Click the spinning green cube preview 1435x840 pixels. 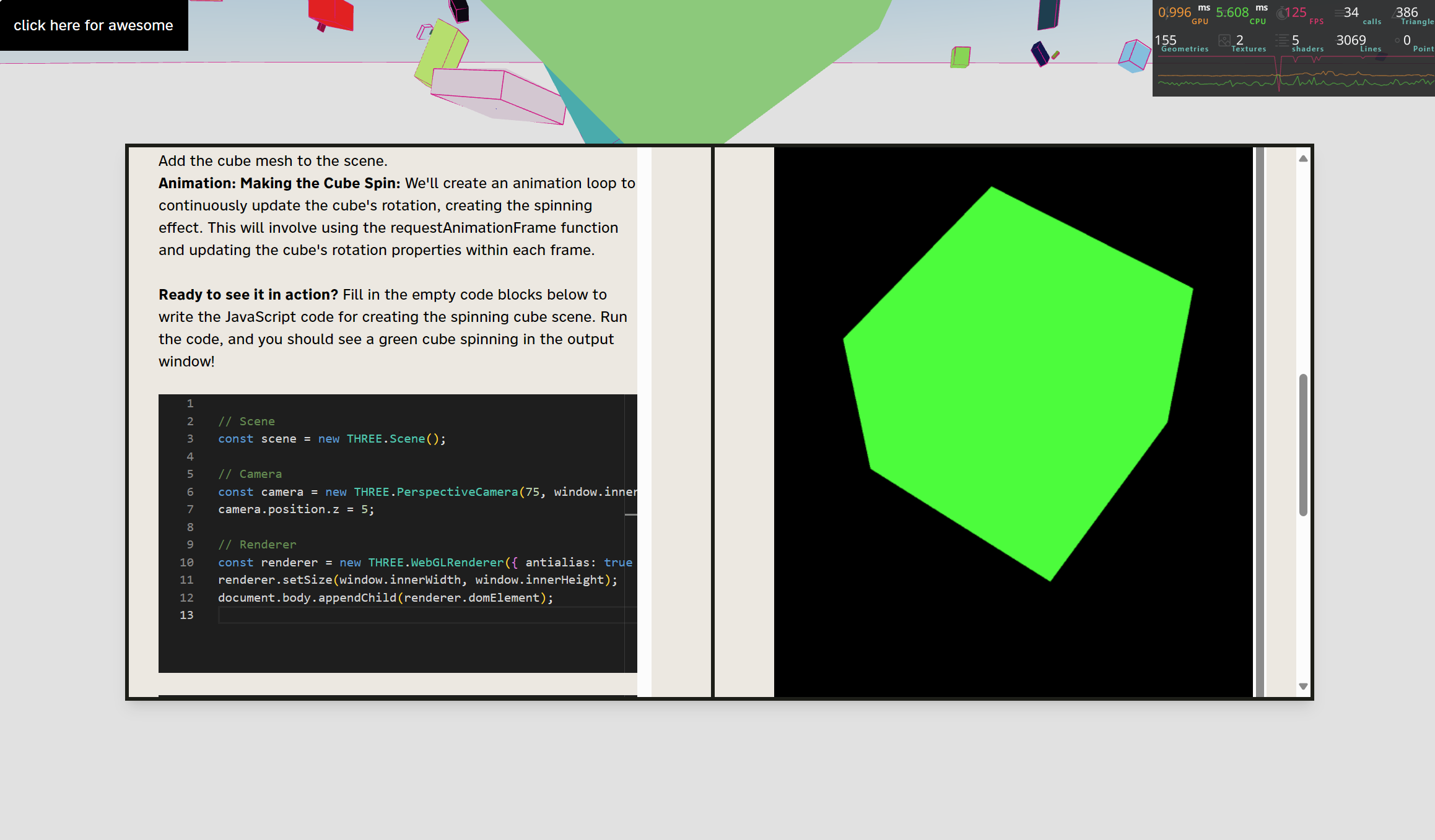coord(1016,384)
